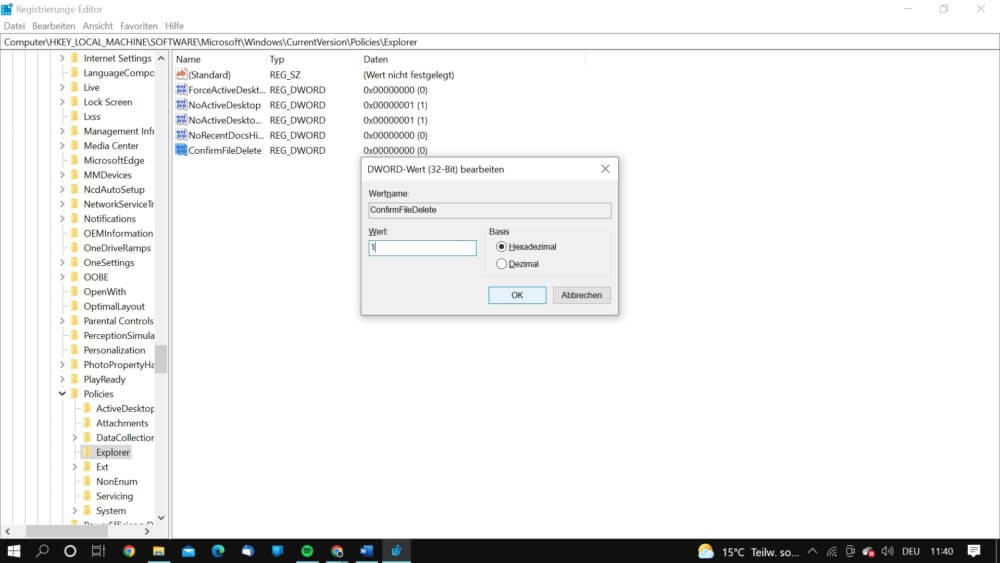Select the ActiveDesktop key
Viewport: 1000px width, 563px height.
(125, 409)
